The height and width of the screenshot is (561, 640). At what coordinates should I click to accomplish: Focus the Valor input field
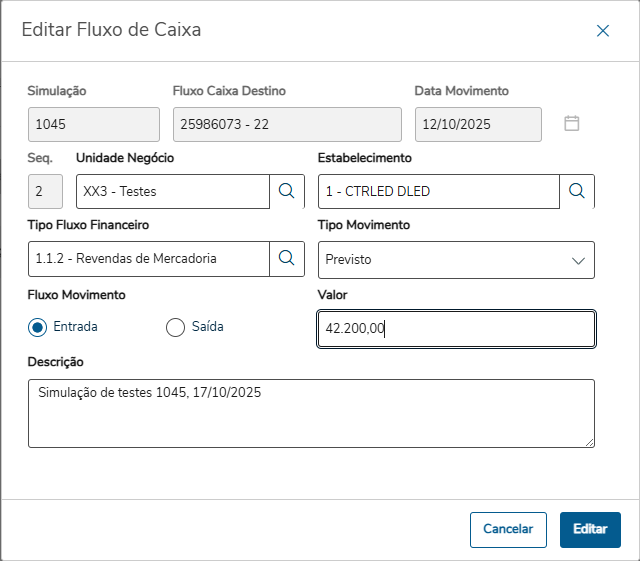point(456,328)
